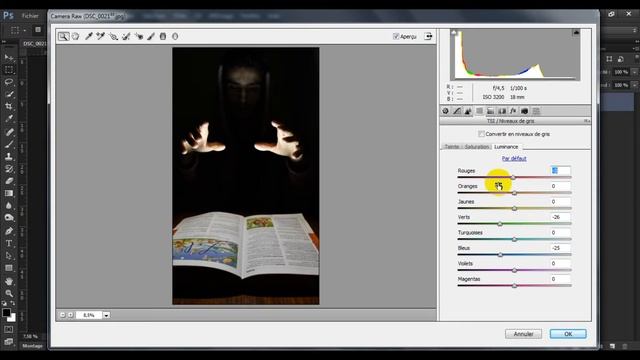Click the Rouges value input field
Viewport: 640px width, 360px height.
(x=560, y=171)
